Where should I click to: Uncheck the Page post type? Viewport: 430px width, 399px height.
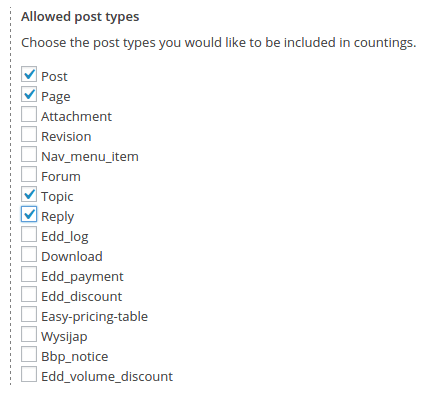(x=29, y=94)
